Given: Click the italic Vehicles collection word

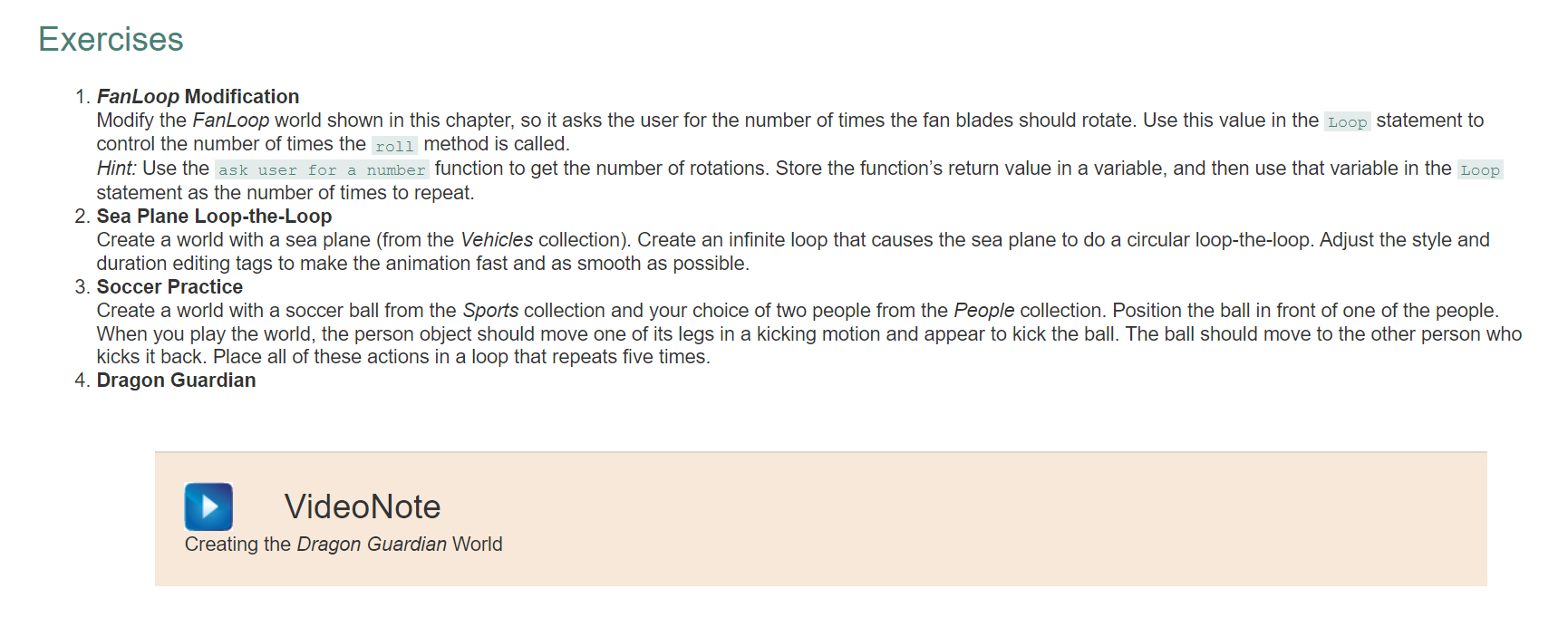Looking at the screenshot, I should [x=497, y=239].
